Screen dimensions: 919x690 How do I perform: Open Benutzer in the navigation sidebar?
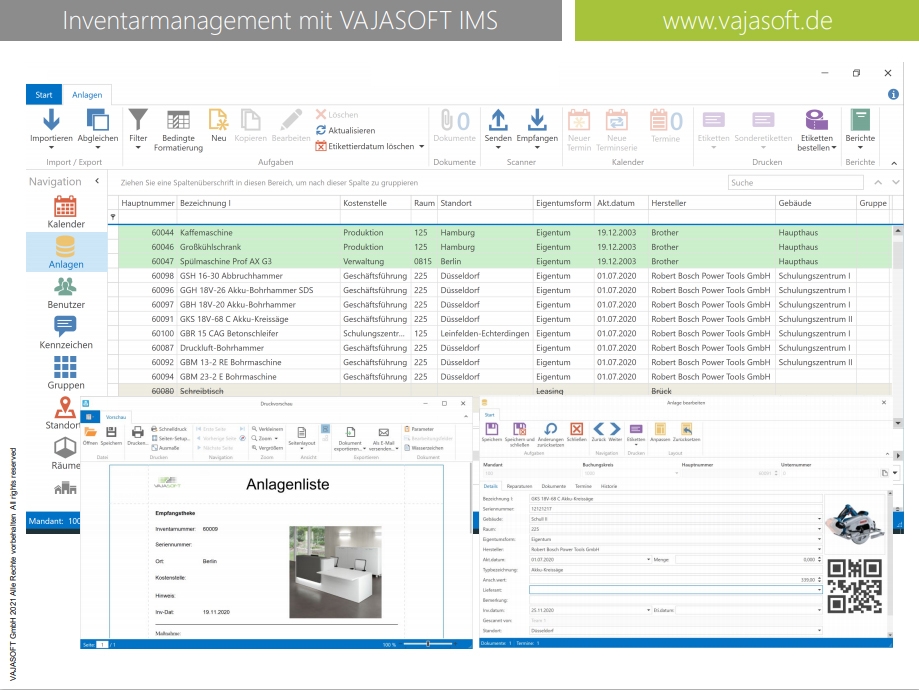click(66, 293)
